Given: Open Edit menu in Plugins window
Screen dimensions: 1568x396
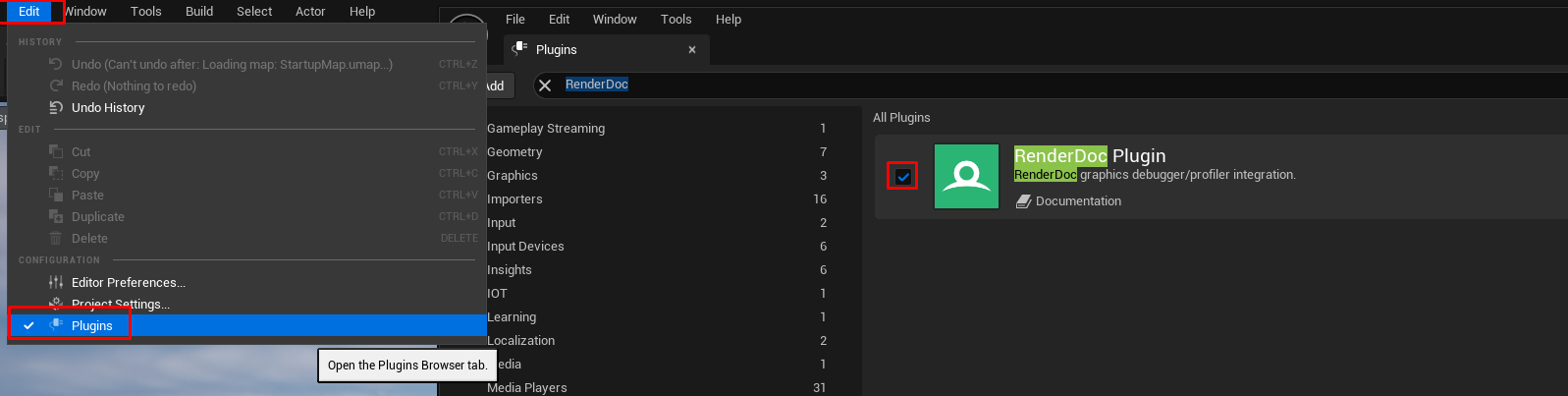Looking at the screenshot, I should (560, 20).
